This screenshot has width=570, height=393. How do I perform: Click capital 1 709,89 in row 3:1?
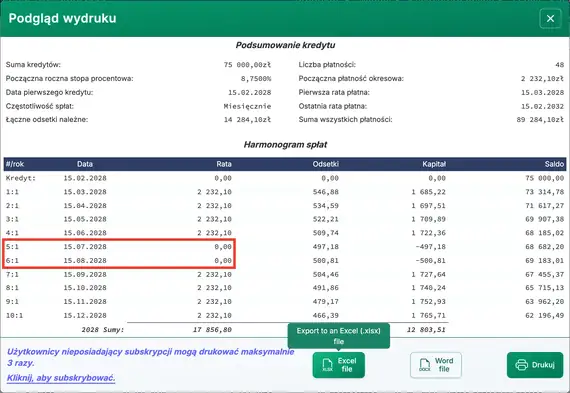pos(429,219)
